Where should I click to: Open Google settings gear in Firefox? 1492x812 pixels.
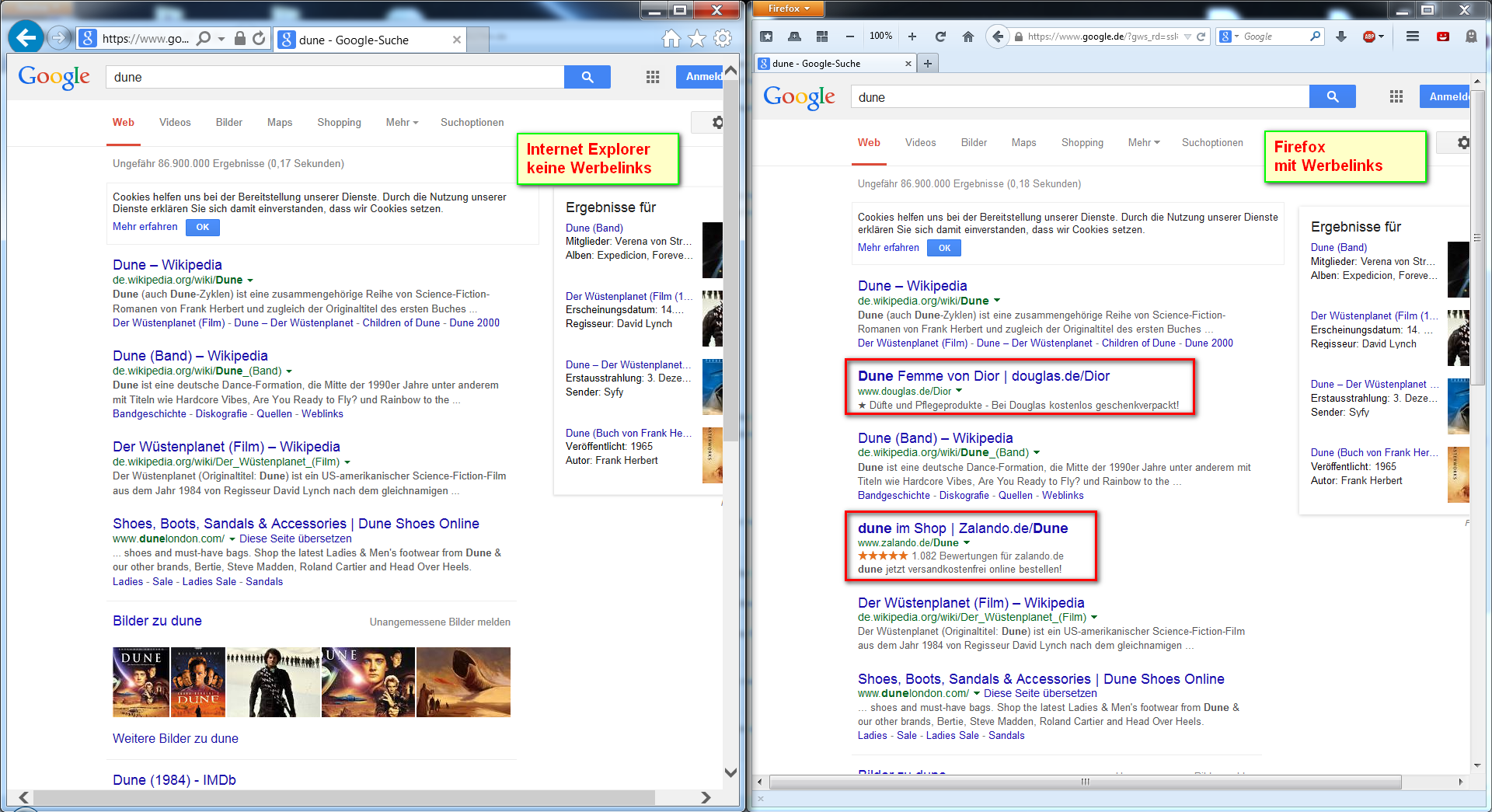[x=1463, y=143]
